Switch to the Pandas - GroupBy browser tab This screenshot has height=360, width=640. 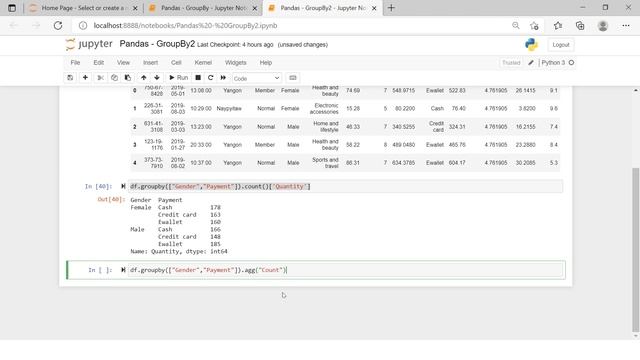pos(202,8)
